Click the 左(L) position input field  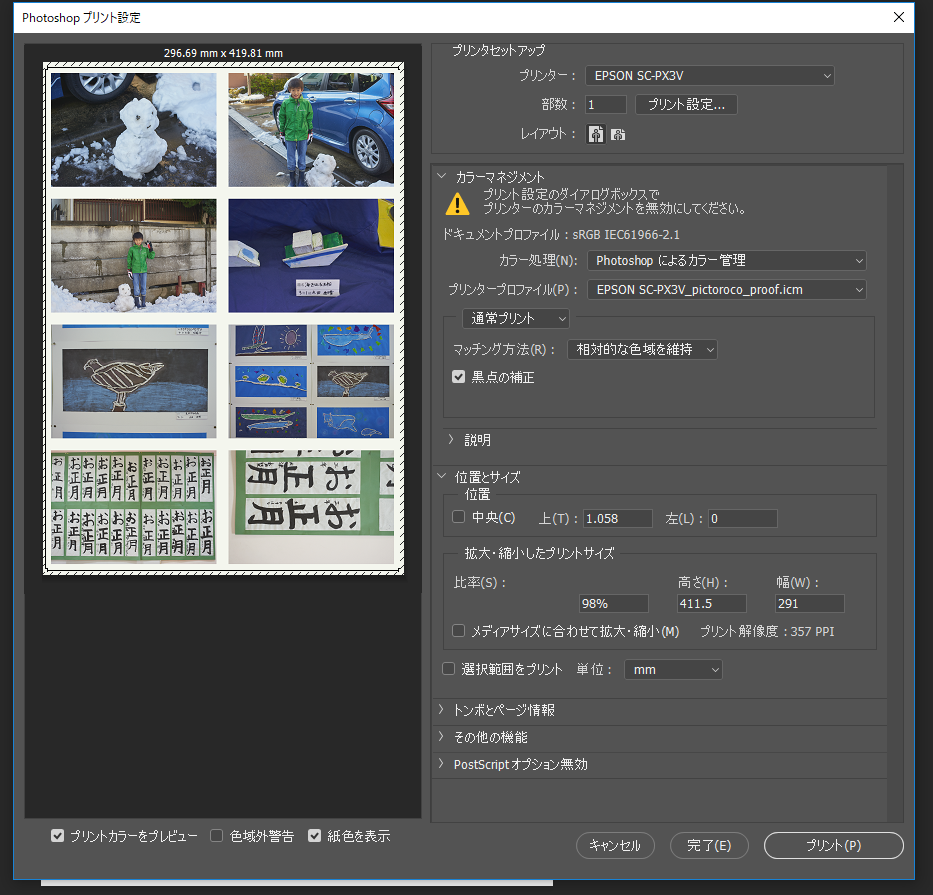point(743,518)
